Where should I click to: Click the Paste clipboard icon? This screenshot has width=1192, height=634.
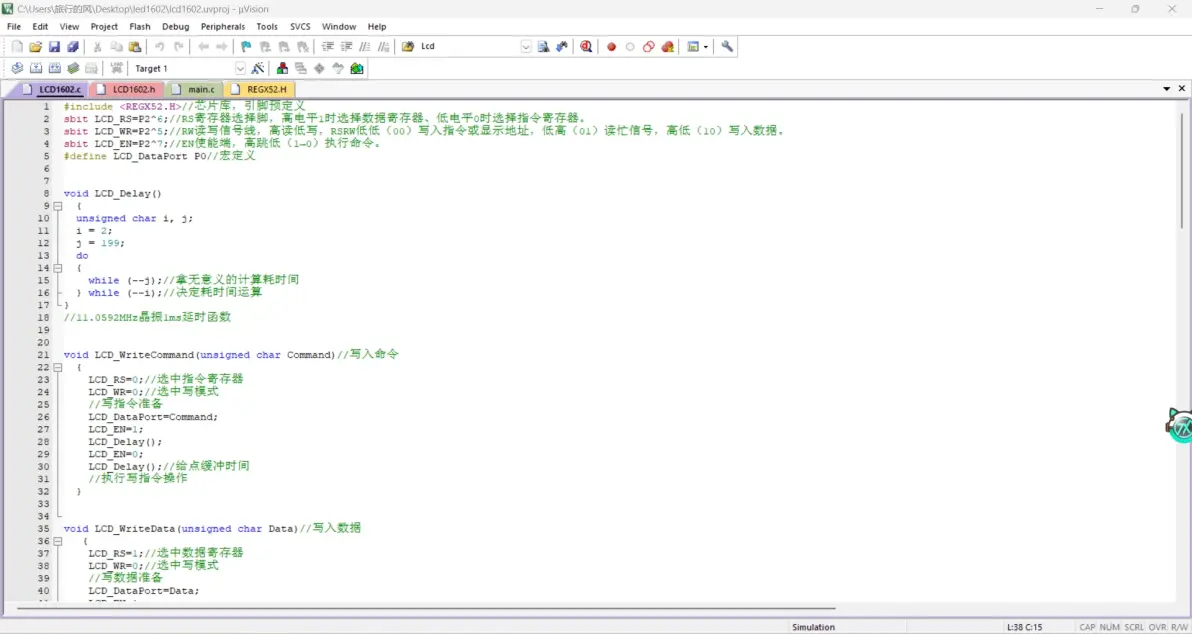coord(135,46)
